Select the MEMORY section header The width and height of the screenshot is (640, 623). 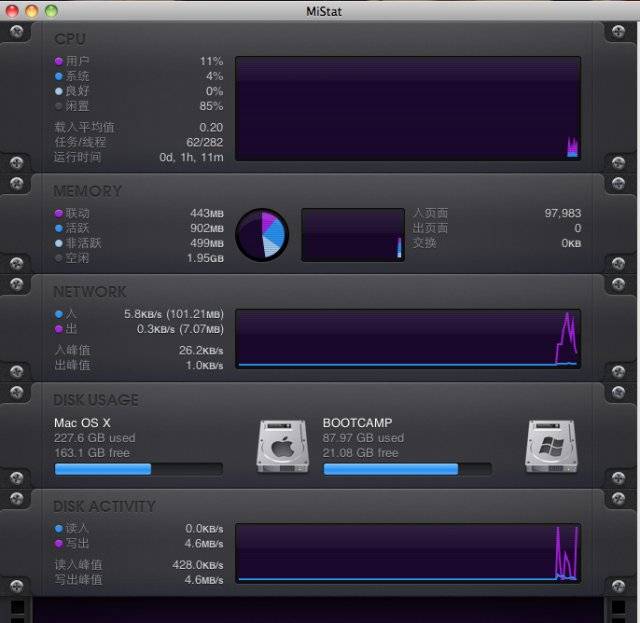point(88,191)
